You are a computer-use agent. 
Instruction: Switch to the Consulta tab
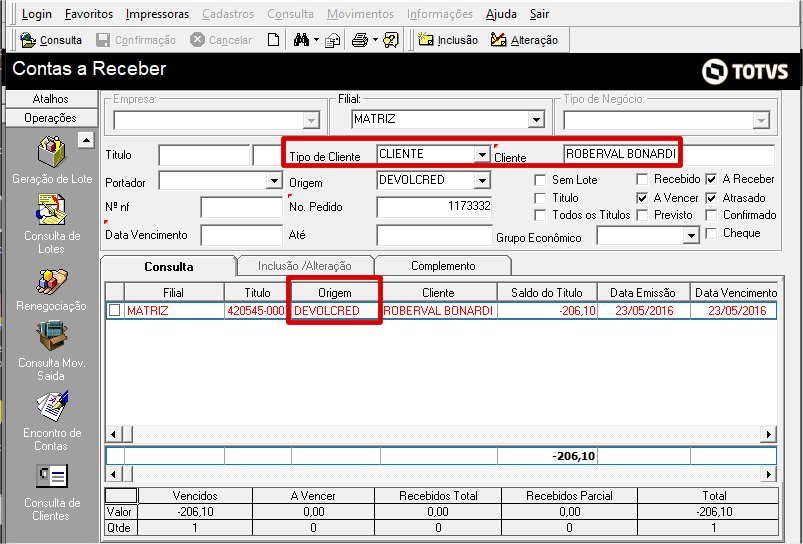tap(168, 266)
